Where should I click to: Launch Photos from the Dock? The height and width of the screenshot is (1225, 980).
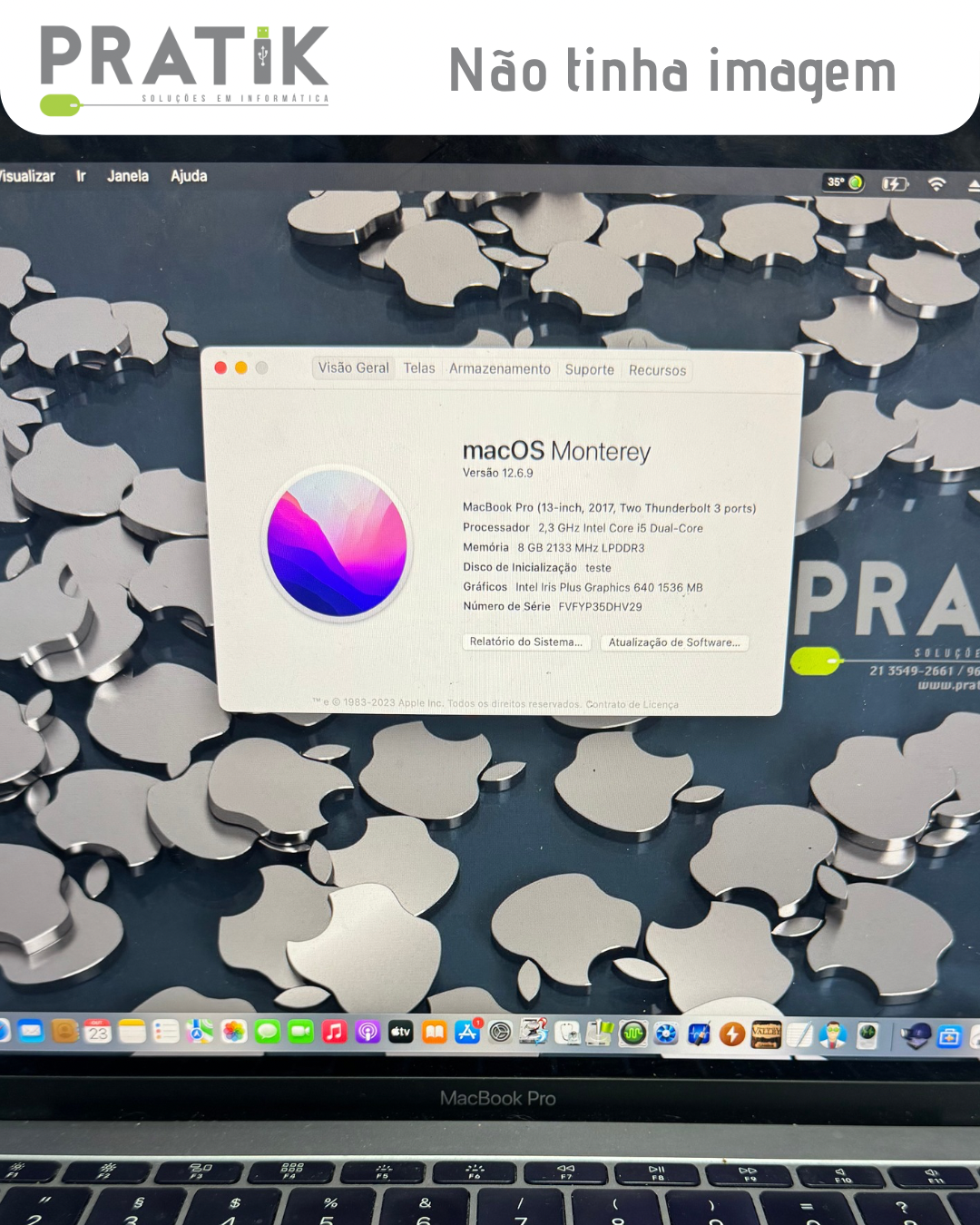[234, 1032]
